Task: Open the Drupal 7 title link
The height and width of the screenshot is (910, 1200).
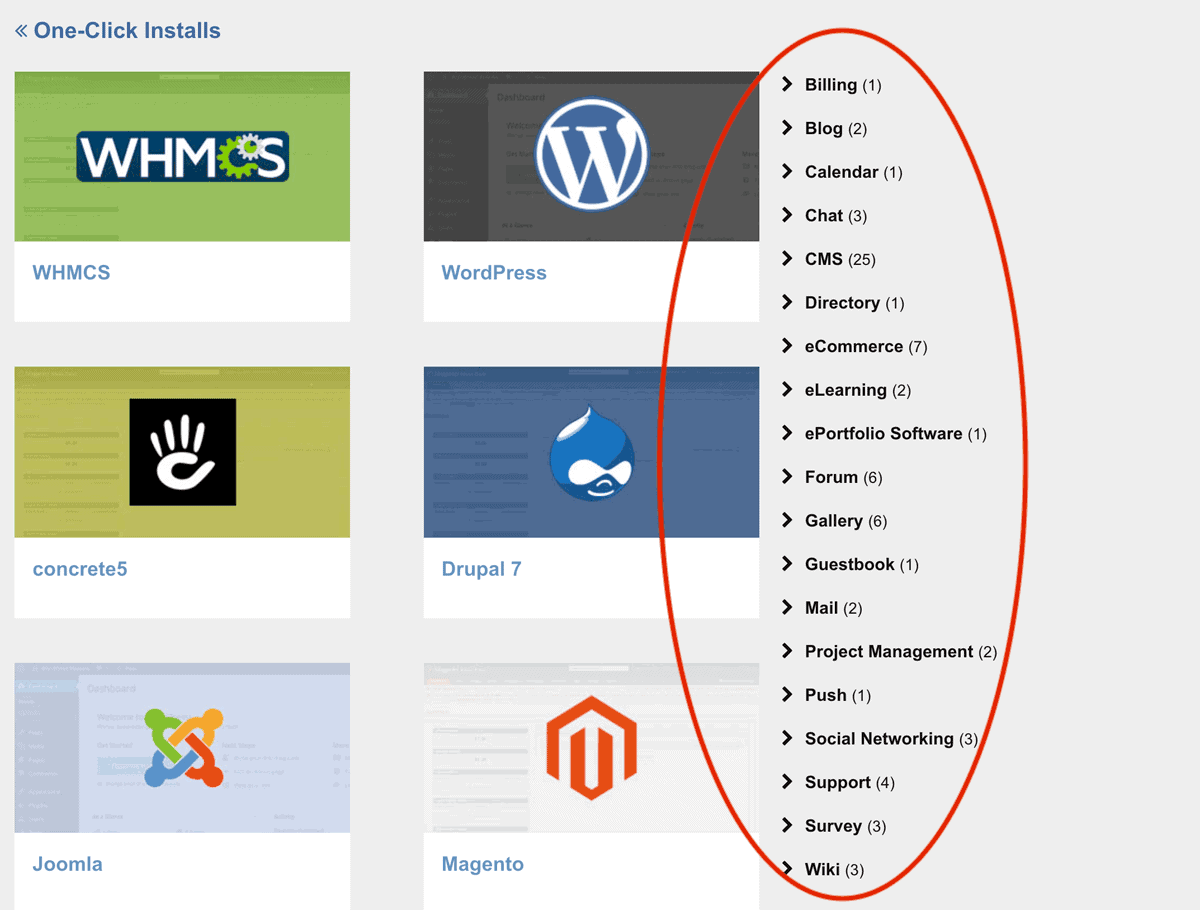Action: (x=481, y=569)
